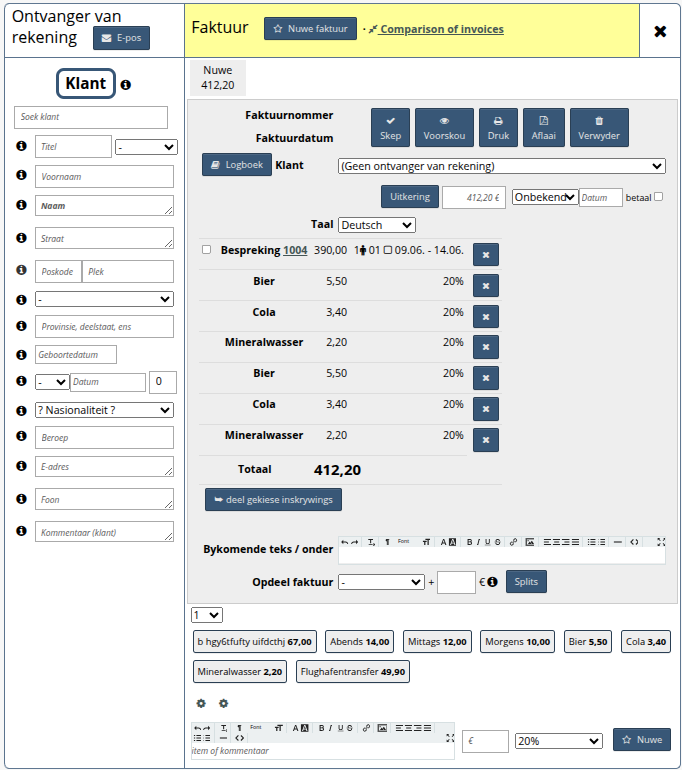Open code view in item of kommentaar editor

239,738
